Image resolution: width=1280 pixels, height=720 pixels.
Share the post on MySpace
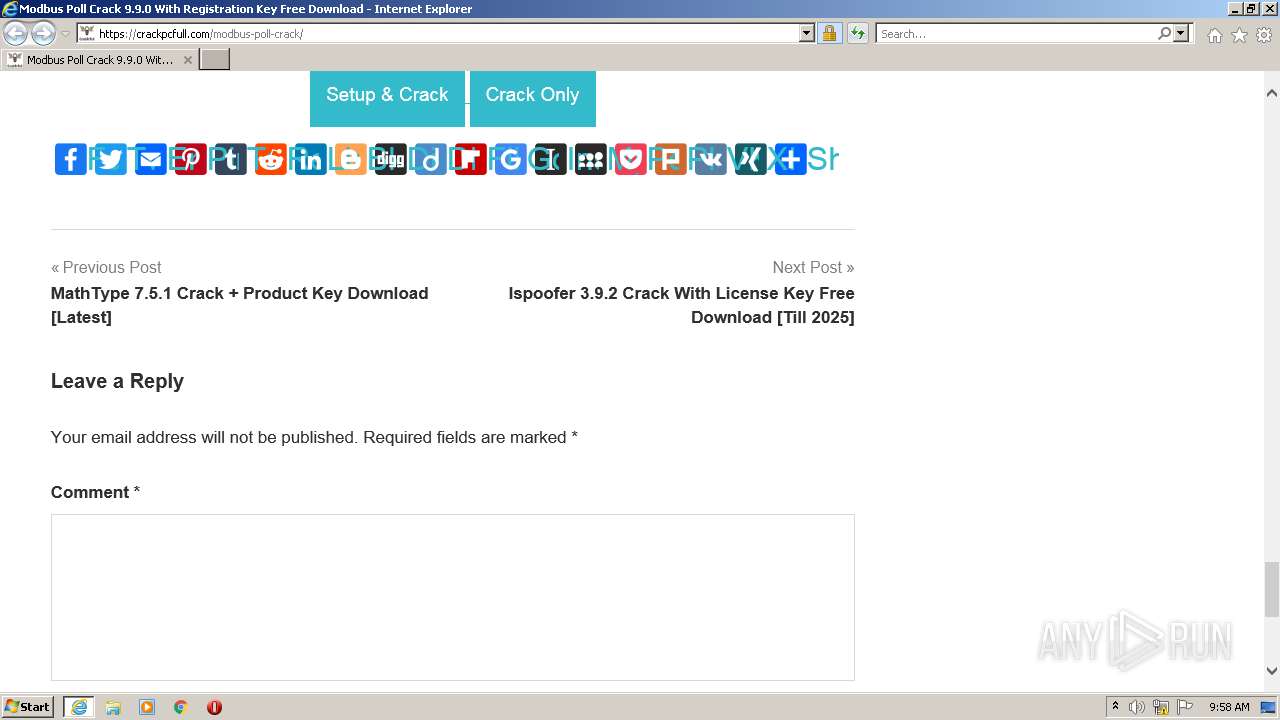pyautogui.click(x=591, y=159)
